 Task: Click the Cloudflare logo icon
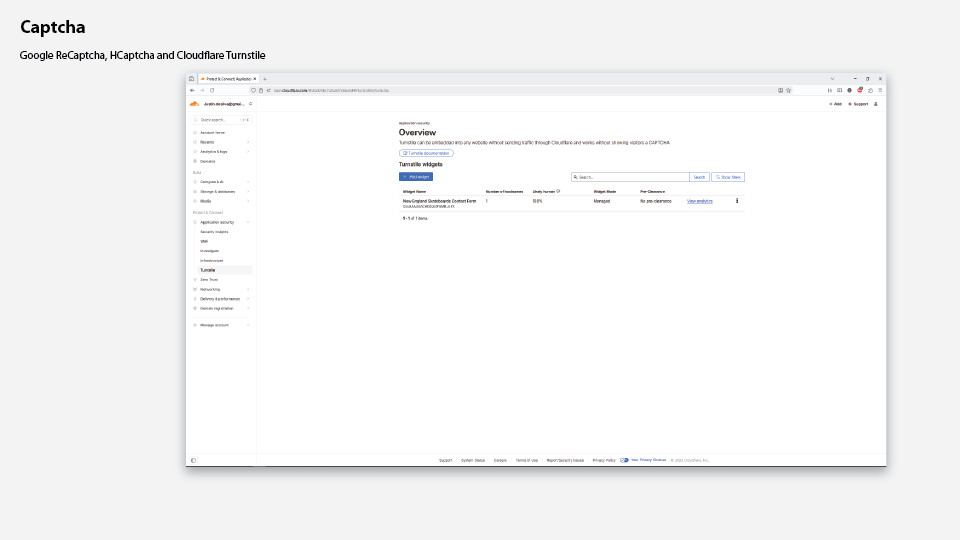pyautogui.click(x=195, y=103)
